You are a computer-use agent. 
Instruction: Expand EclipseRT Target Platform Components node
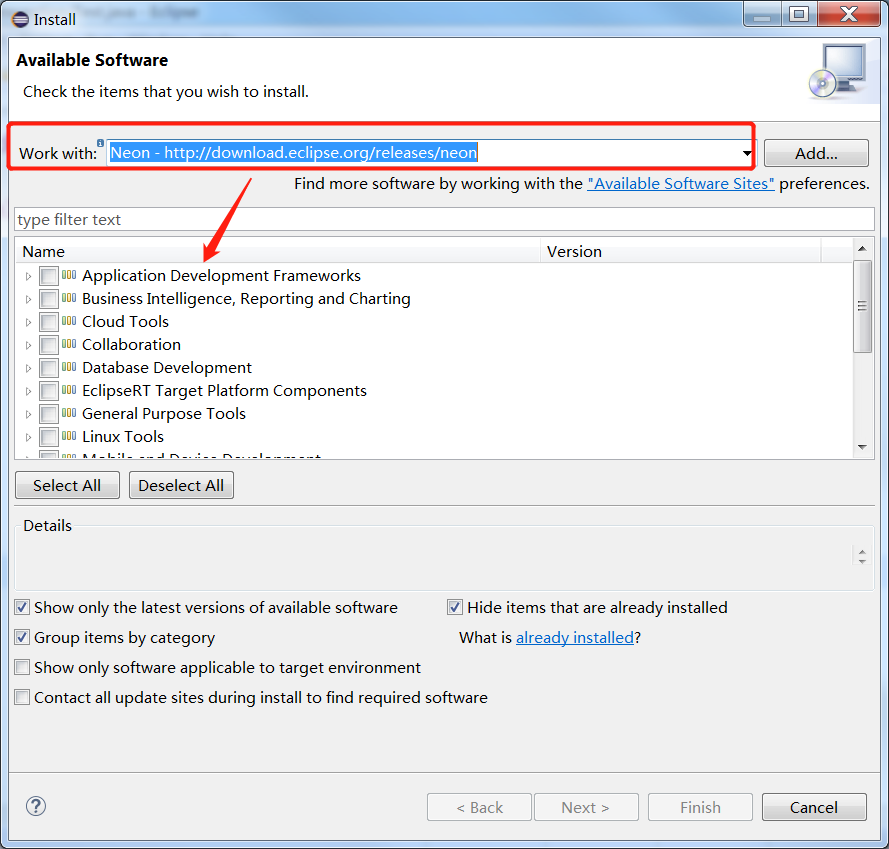pos(28,391)
